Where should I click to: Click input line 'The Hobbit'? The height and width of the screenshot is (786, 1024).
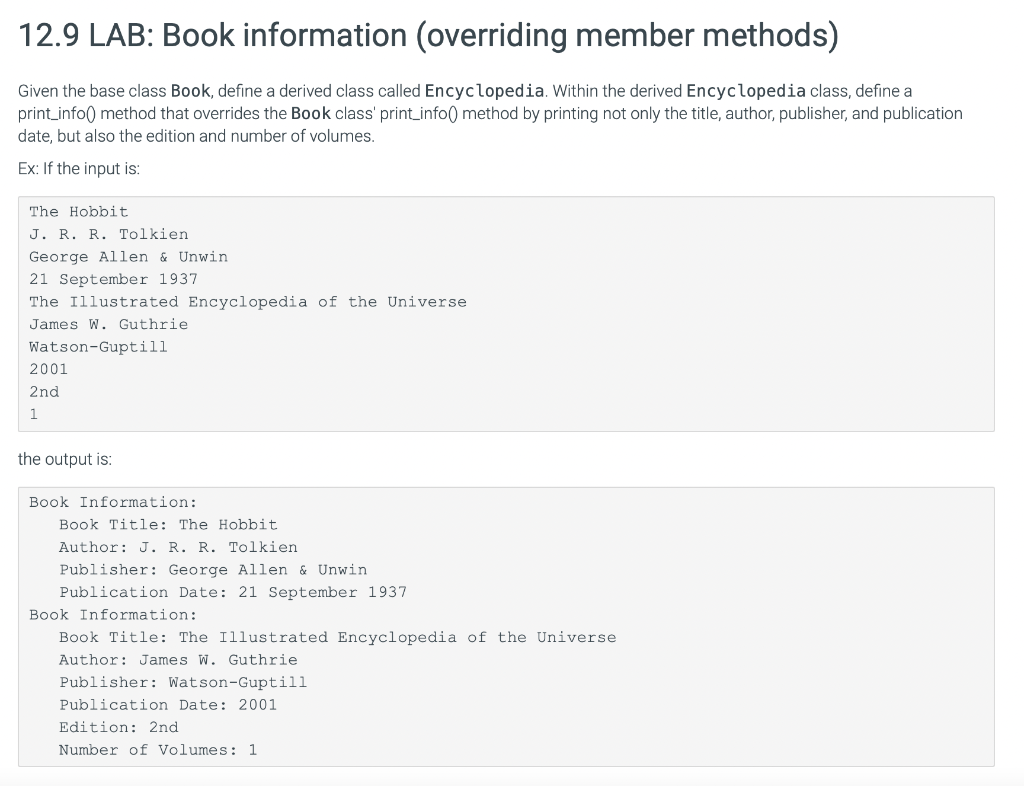78,212
